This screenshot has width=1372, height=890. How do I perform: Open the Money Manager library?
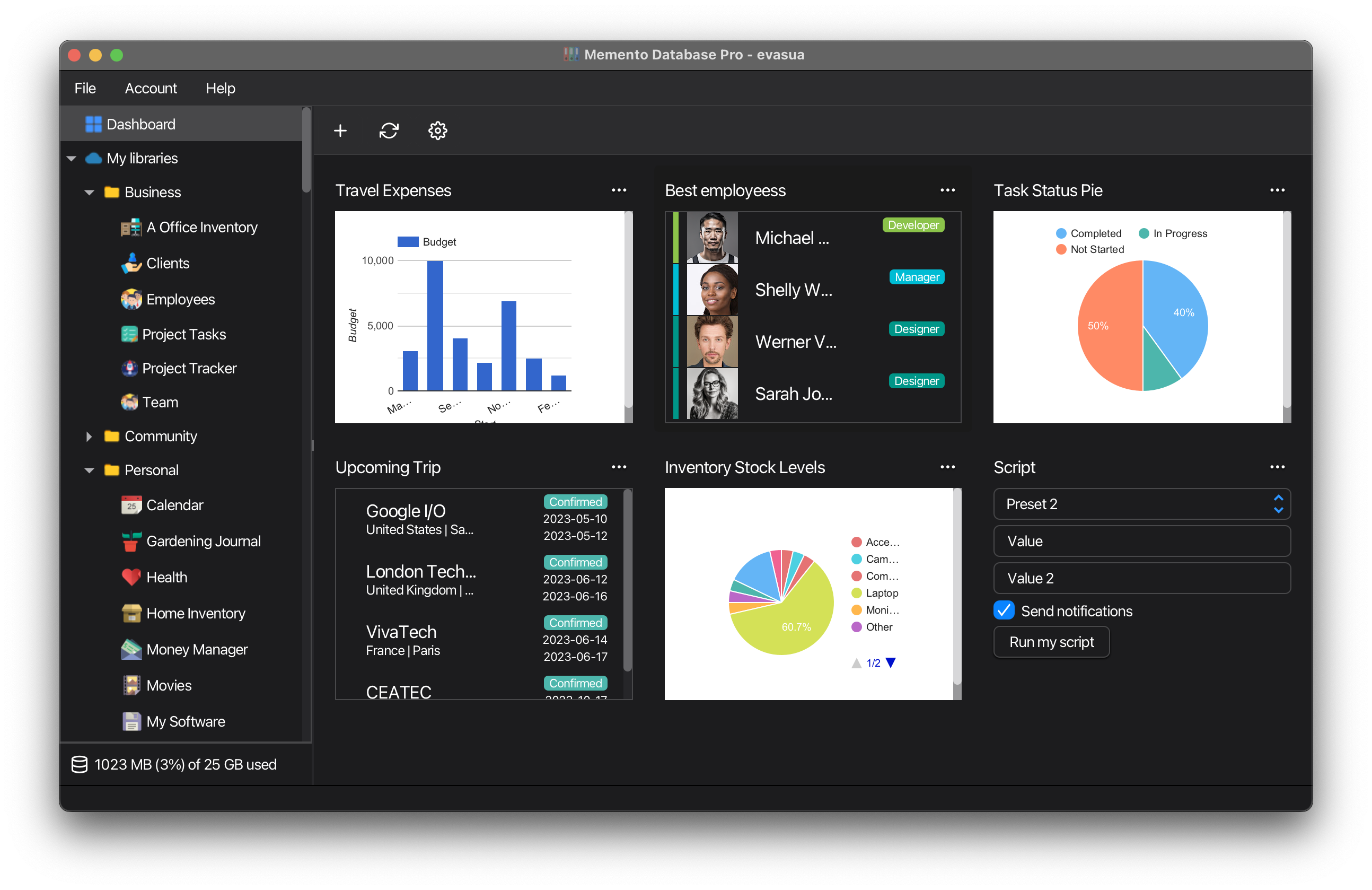(197, 649)
